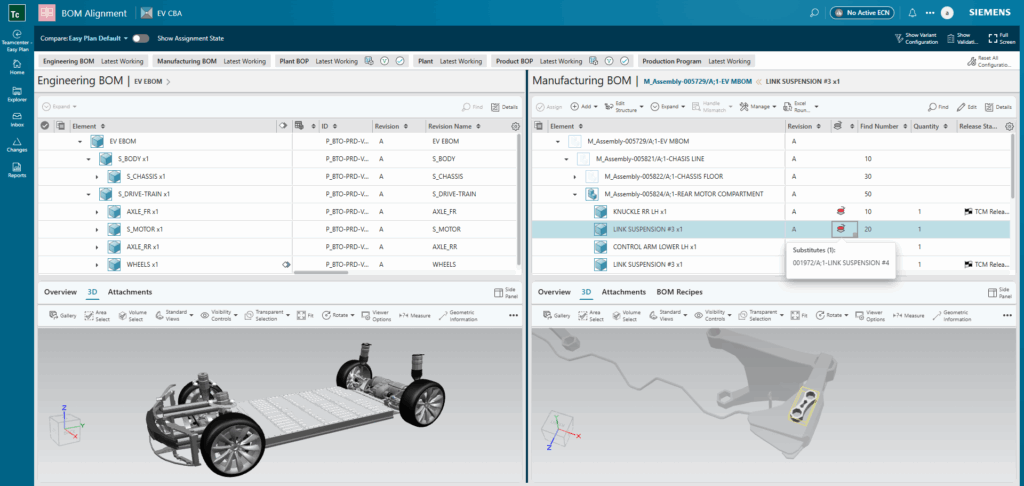The width and height of the screenshot is (1024, 486).
Task: Toggle the eye icon on WHEELS x1 row
Action: (286, 264)
